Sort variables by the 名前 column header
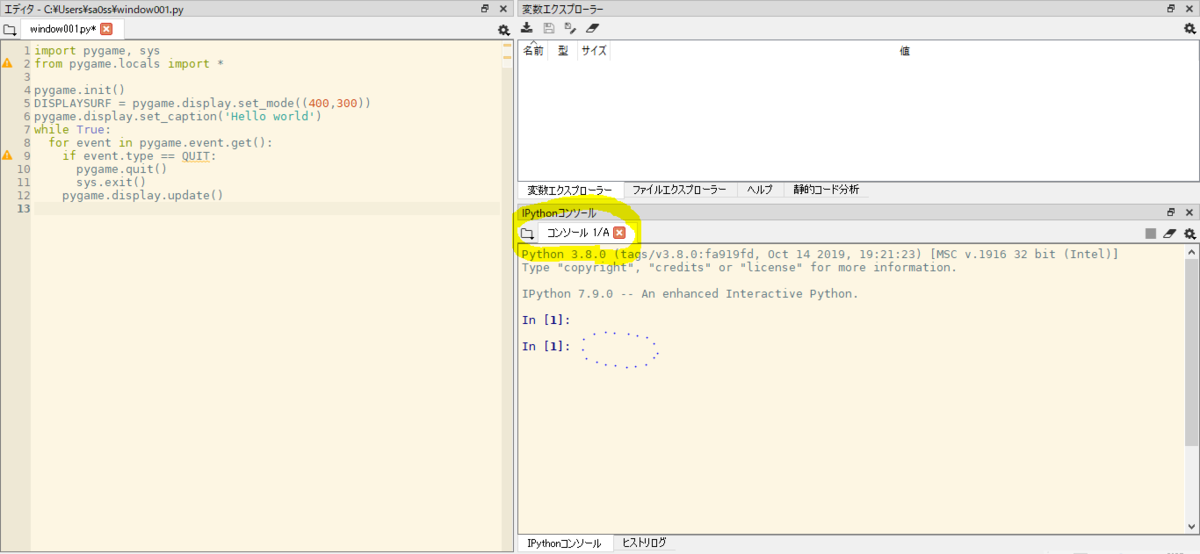 533,51
